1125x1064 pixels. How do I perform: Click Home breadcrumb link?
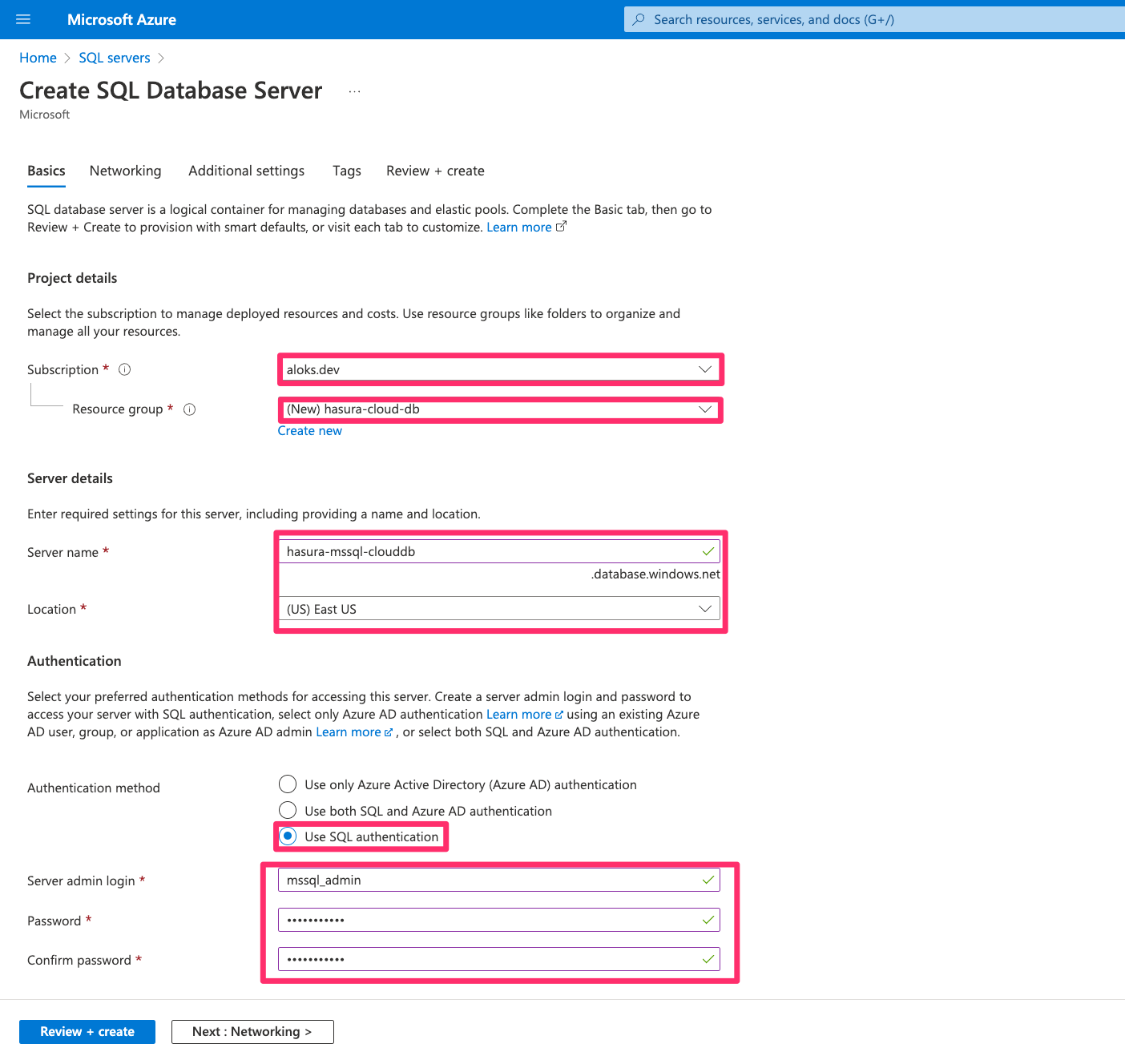pyautogui.click(x=38, y=58)
